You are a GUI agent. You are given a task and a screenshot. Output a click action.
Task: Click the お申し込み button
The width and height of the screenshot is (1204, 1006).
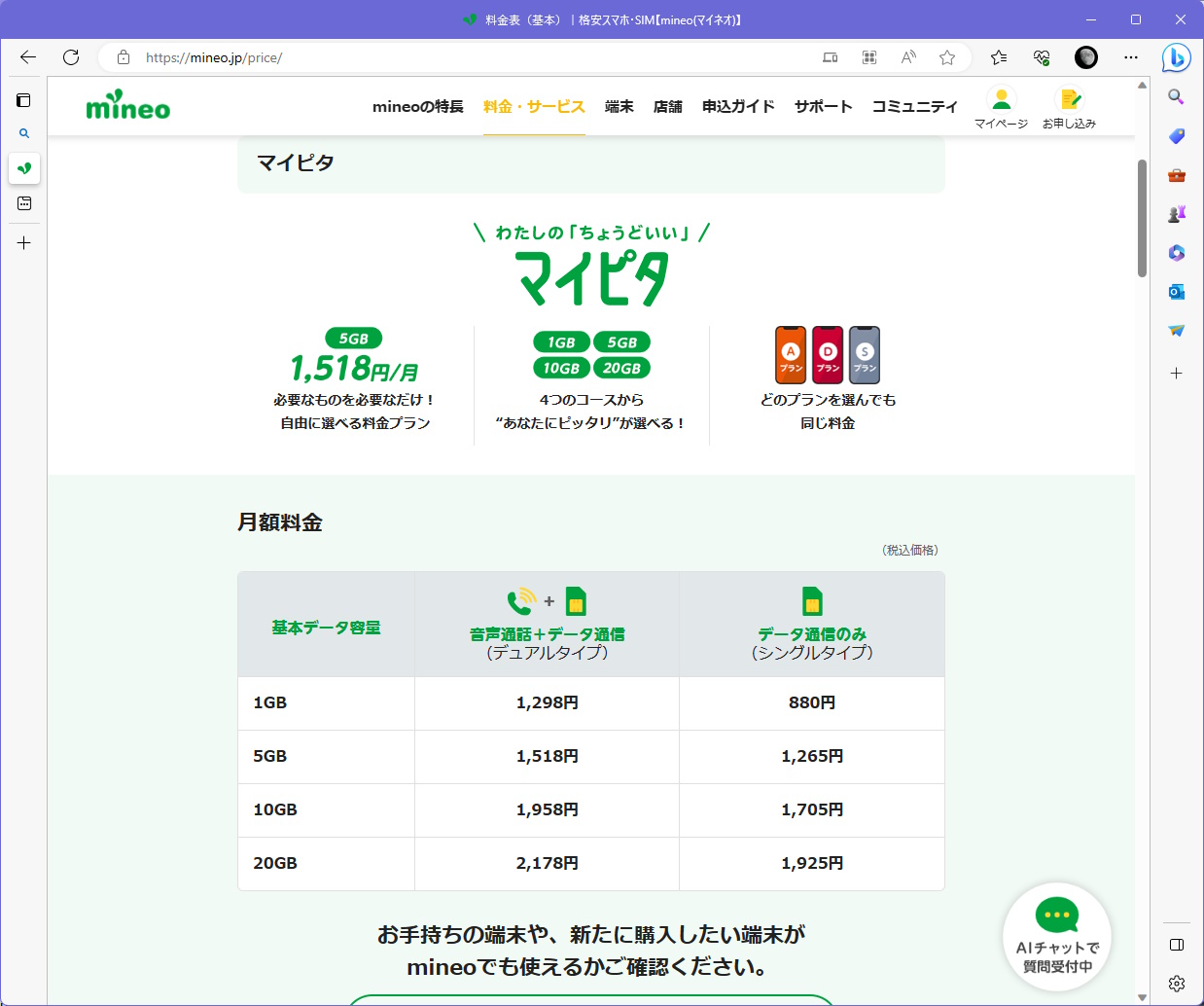pyautogui.click(x=1069, y=107)
